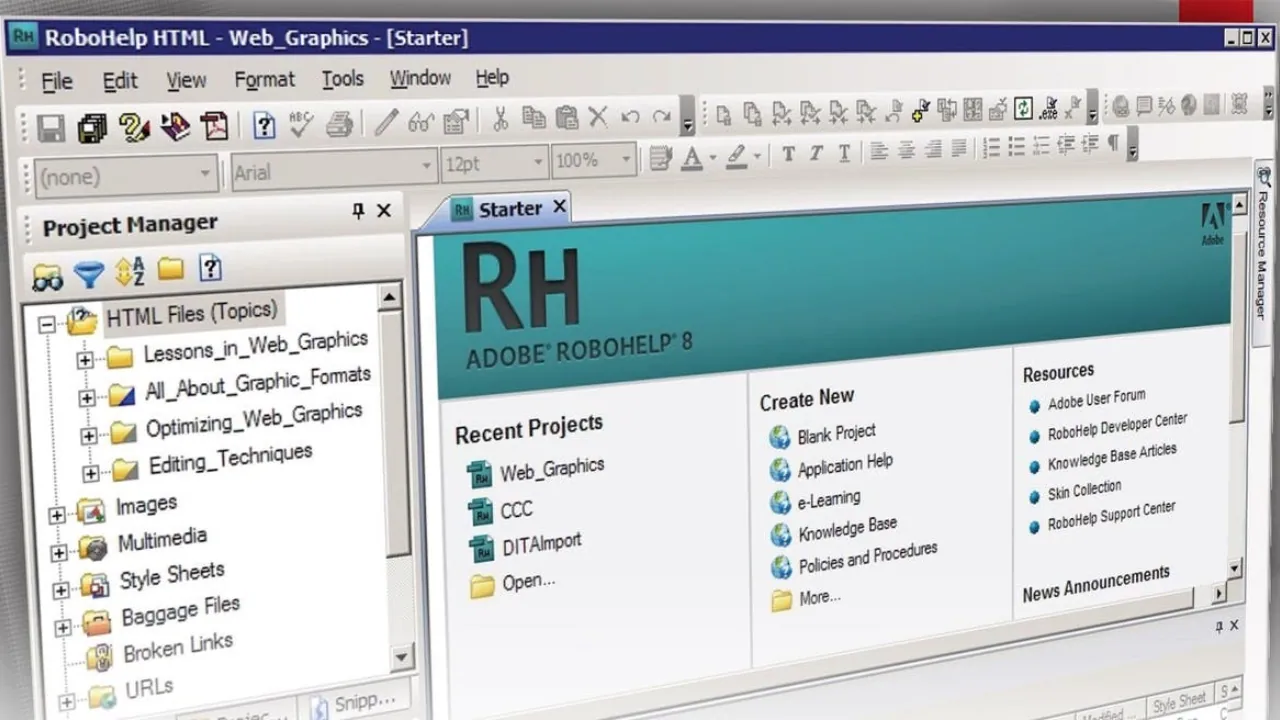The width and height of the screenshot is (1280, 720).
Task: Click the yellow folder icon in Project Manager toolbar
Action: click(171, 268)
